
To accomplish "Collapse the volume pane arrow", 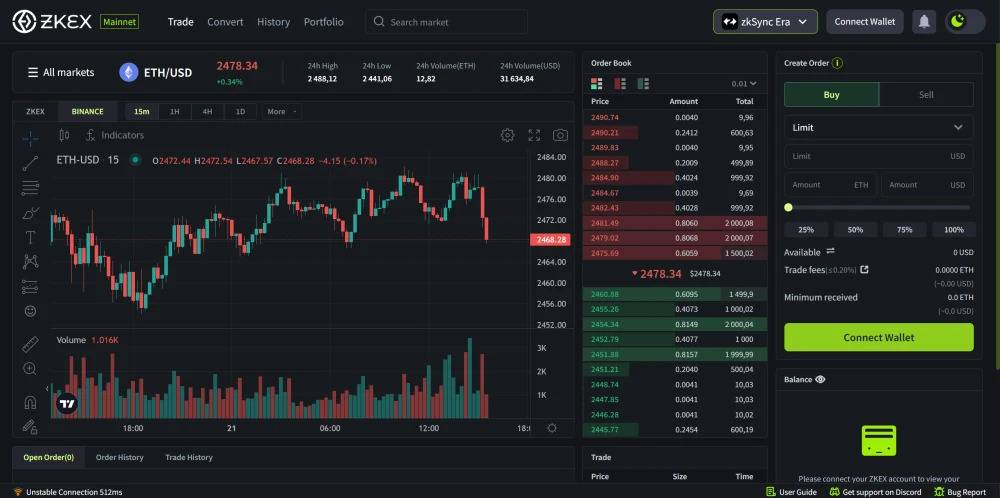I will [x=47, y=388].
